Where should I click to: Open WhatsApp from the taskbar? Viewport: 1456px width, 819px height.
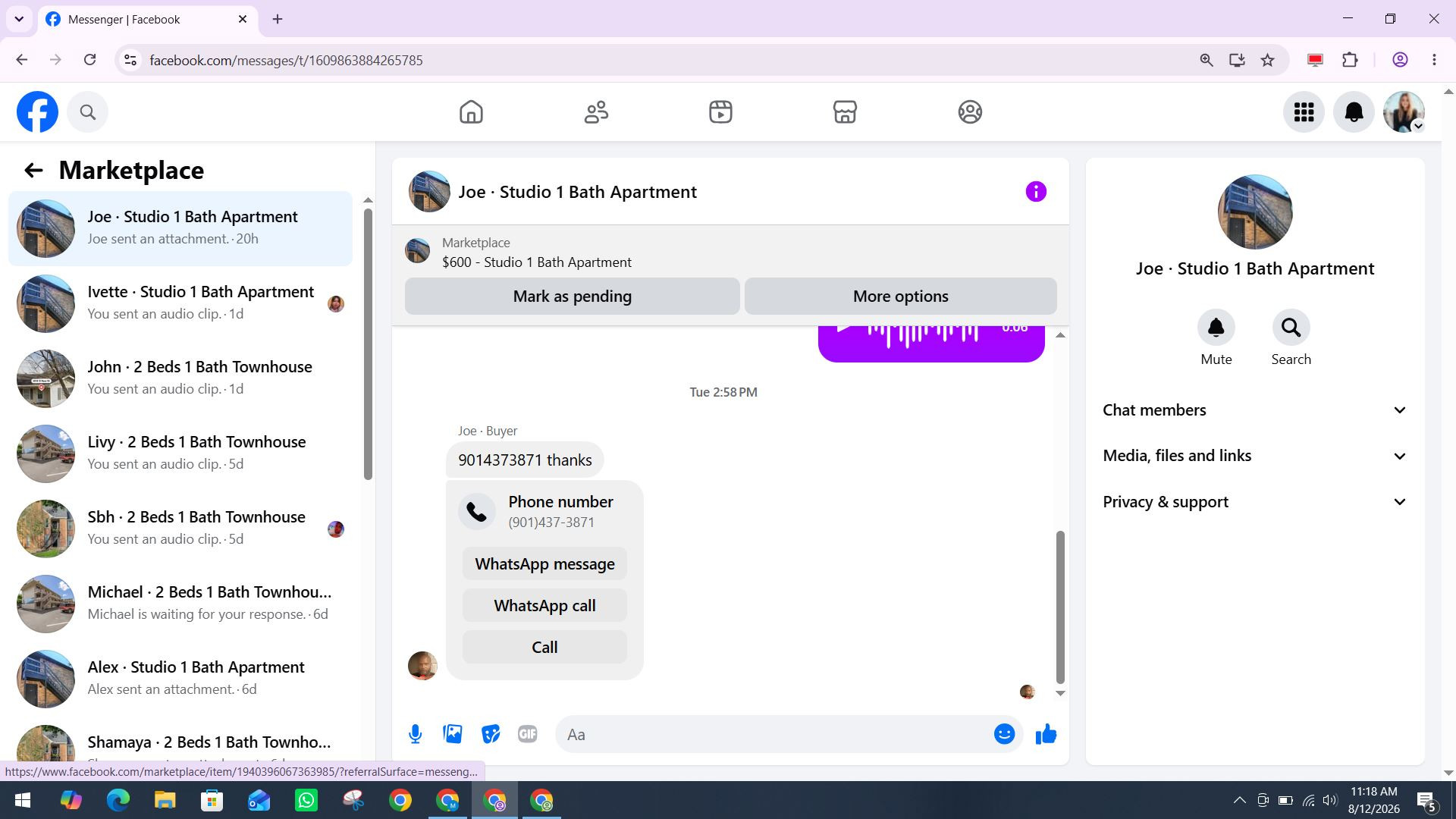coord(306,800)
